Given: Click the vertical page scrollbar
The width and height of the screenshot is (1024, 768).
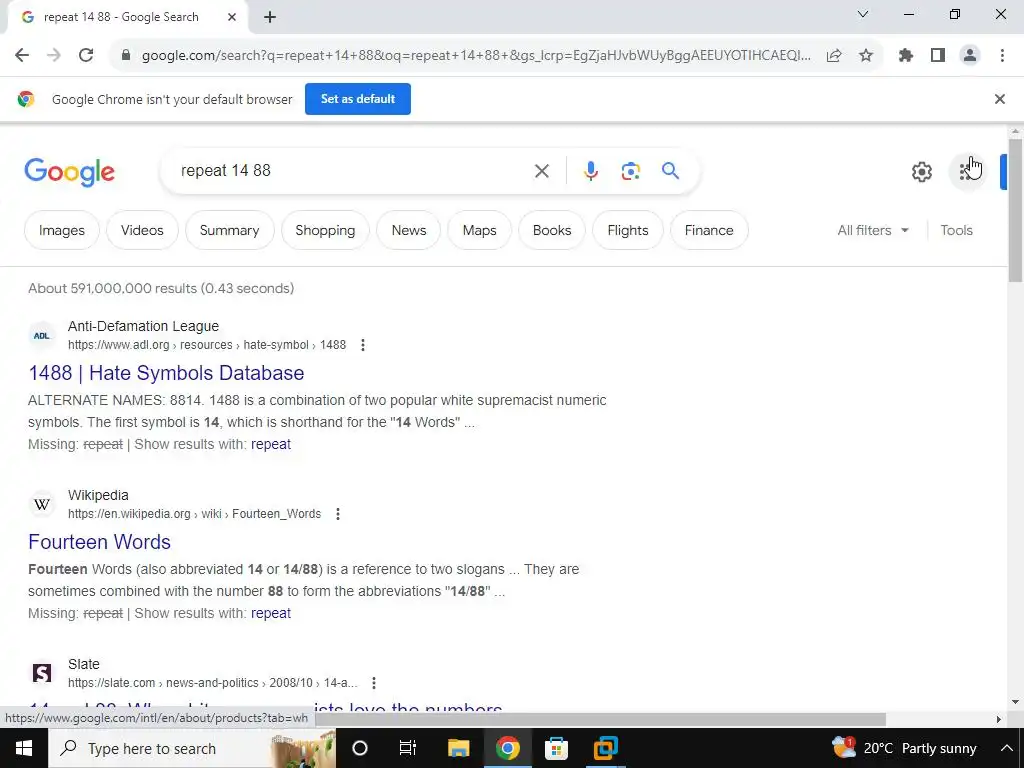Looking at the screenshot, I should click(x=1014, y=210).
